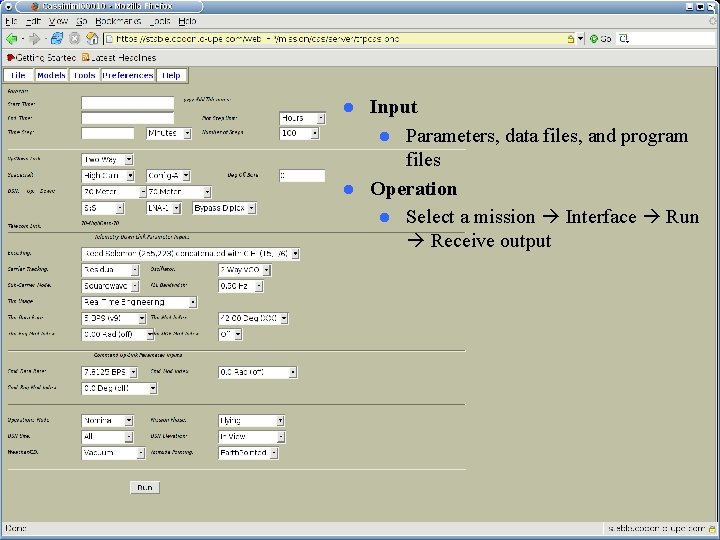The image size is (720, 540).
Task: Open Latest Headlines live bookmark
Action: [119, 57]
